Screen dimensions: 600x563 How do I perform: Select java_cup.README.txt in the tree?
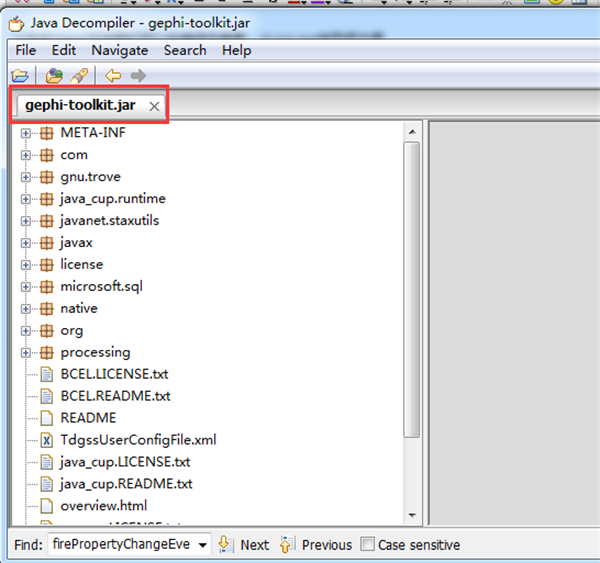pyautogui.click(x=126, y=484)
